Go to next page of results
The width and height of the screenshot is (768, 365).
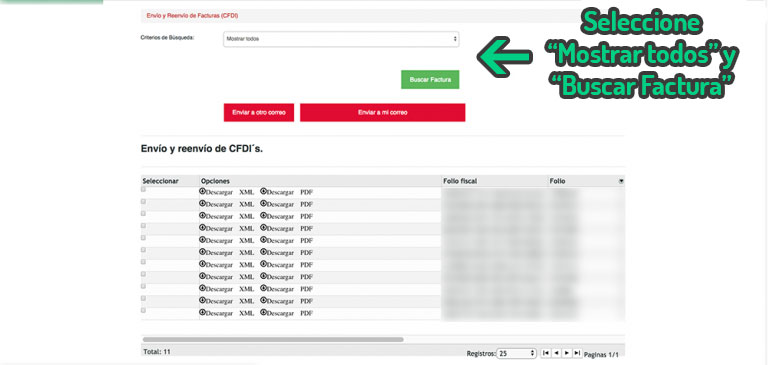pyautogui.click(x=567, y=353)
